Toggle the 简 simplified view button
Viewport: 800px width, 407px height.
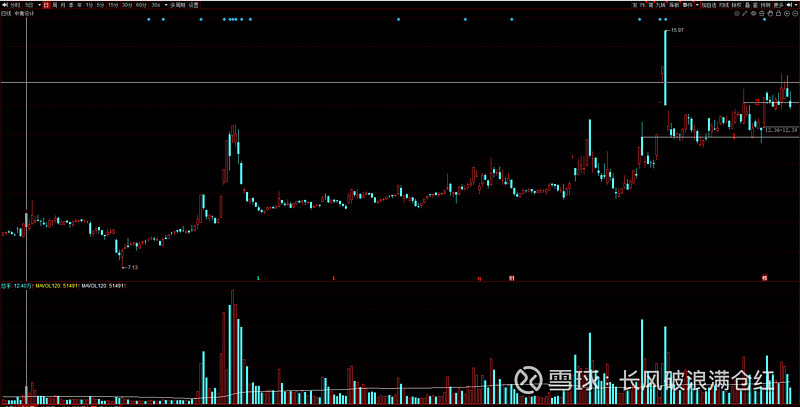pos(651,5)
